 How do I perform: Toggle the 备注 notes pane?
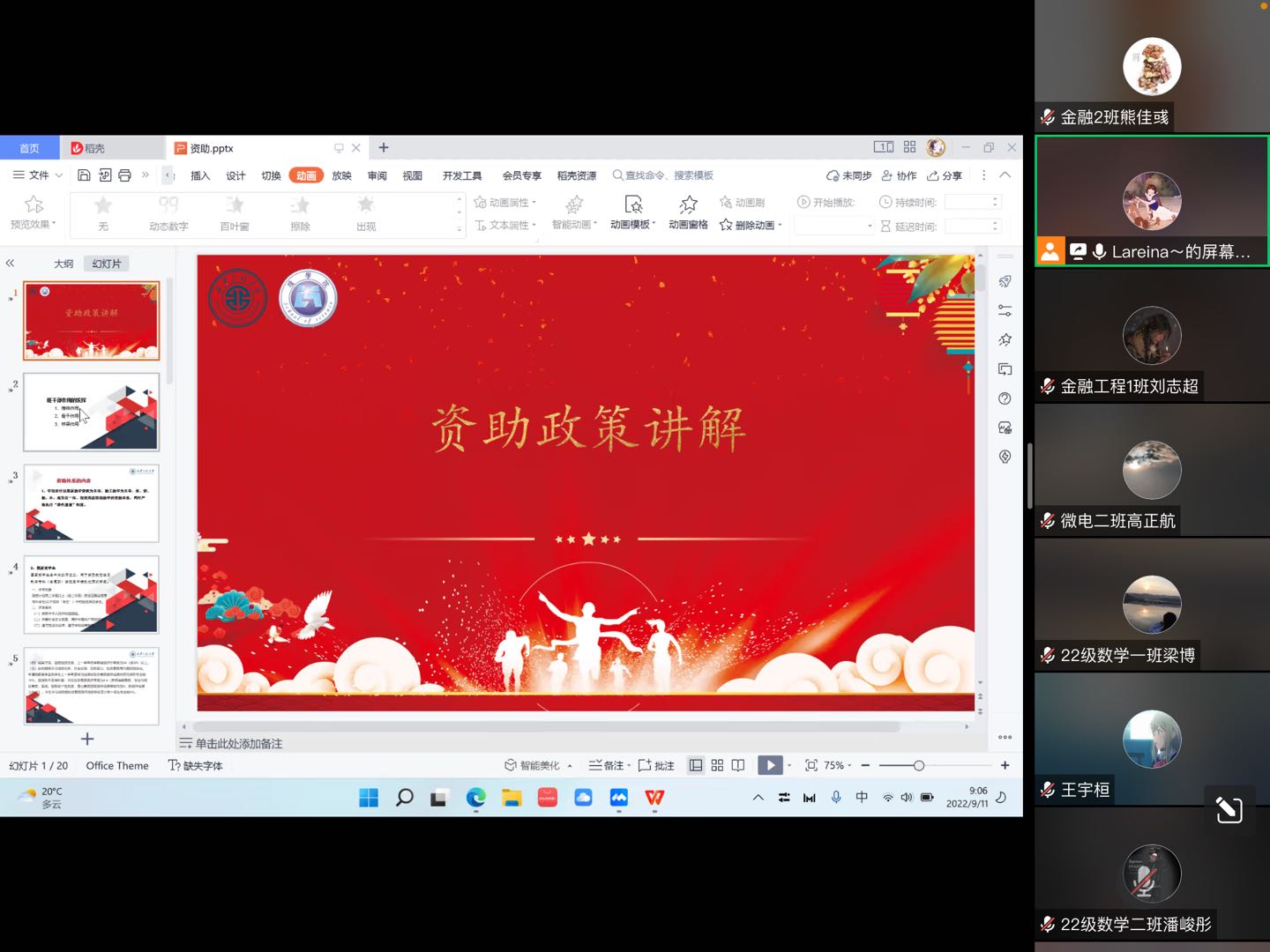(609, 765)
